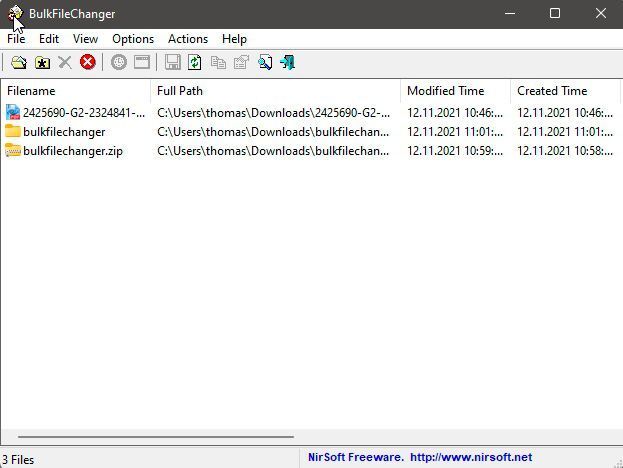Screen dimensions: 623x468
Task: Sort by the Full Path column header
Action: point(275,91)
